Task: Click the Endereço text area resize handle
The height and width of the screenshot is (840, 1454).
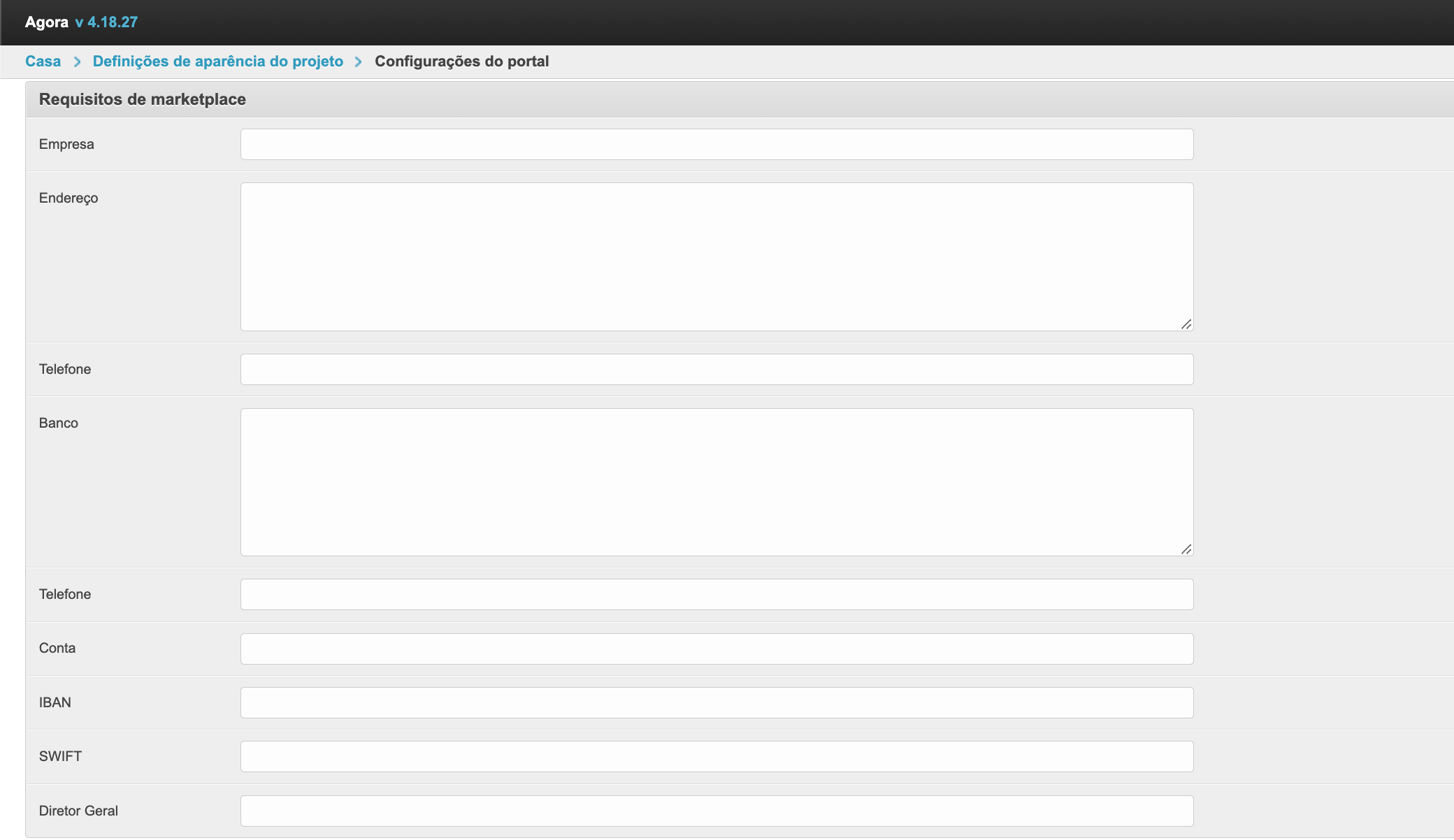Action: point(1186,324)
